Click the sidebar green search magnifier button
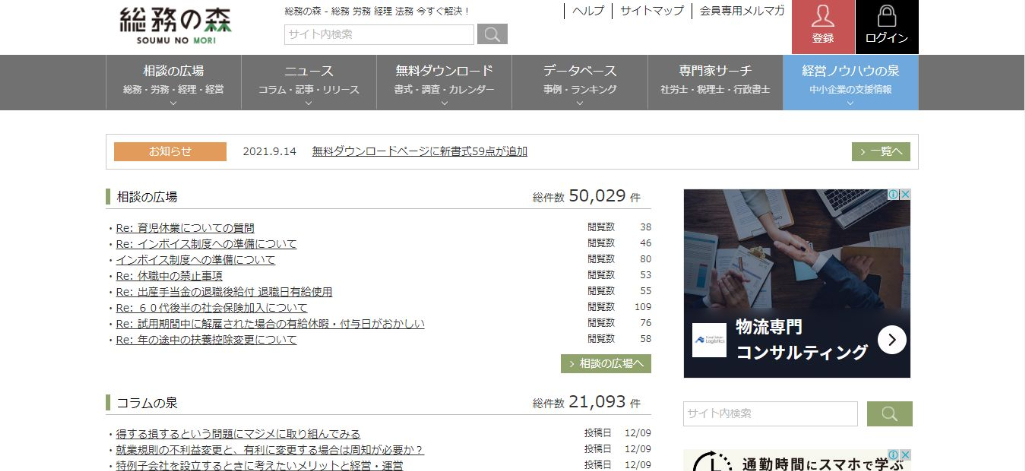The image size is (1025, 471). coord(889,414)
